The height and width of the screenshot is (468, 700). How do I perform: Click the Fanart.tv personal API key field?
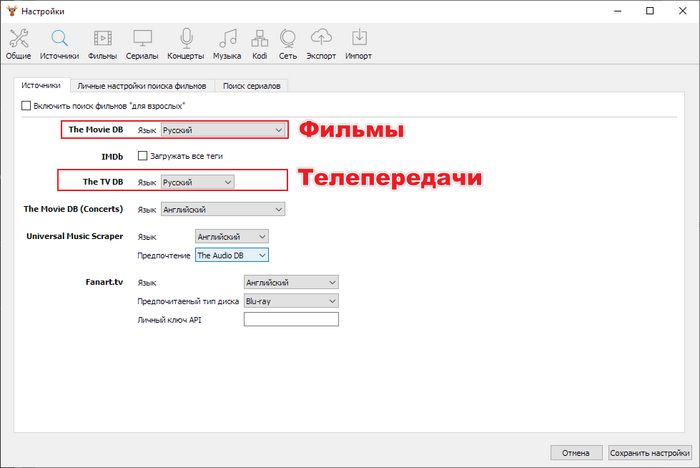click(291, 319)
